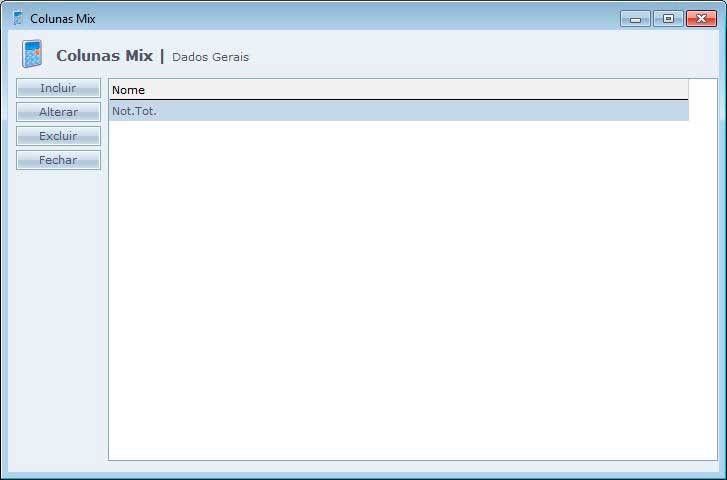The height and width of the screenshot is (480, 727).
Task: Minimize the Colunas Mix window
Action: (635, 18)
